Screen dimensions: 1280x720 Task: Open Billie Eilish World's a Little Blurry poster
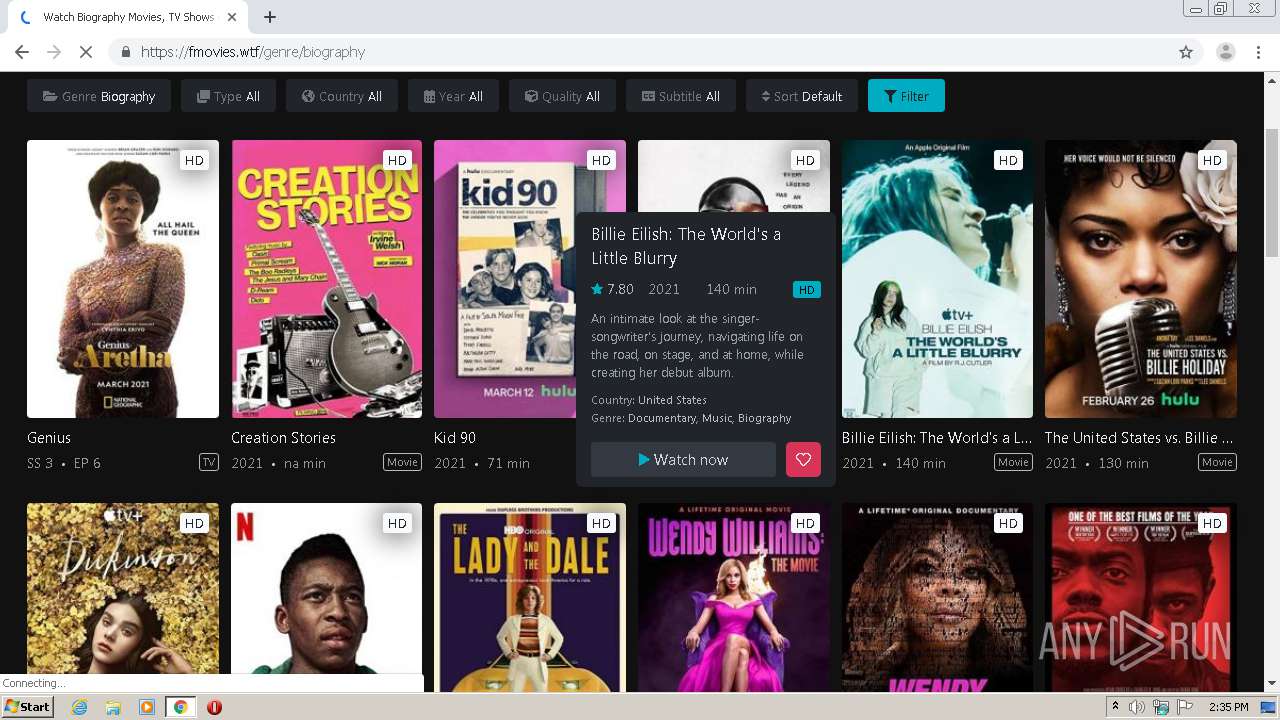937,279
